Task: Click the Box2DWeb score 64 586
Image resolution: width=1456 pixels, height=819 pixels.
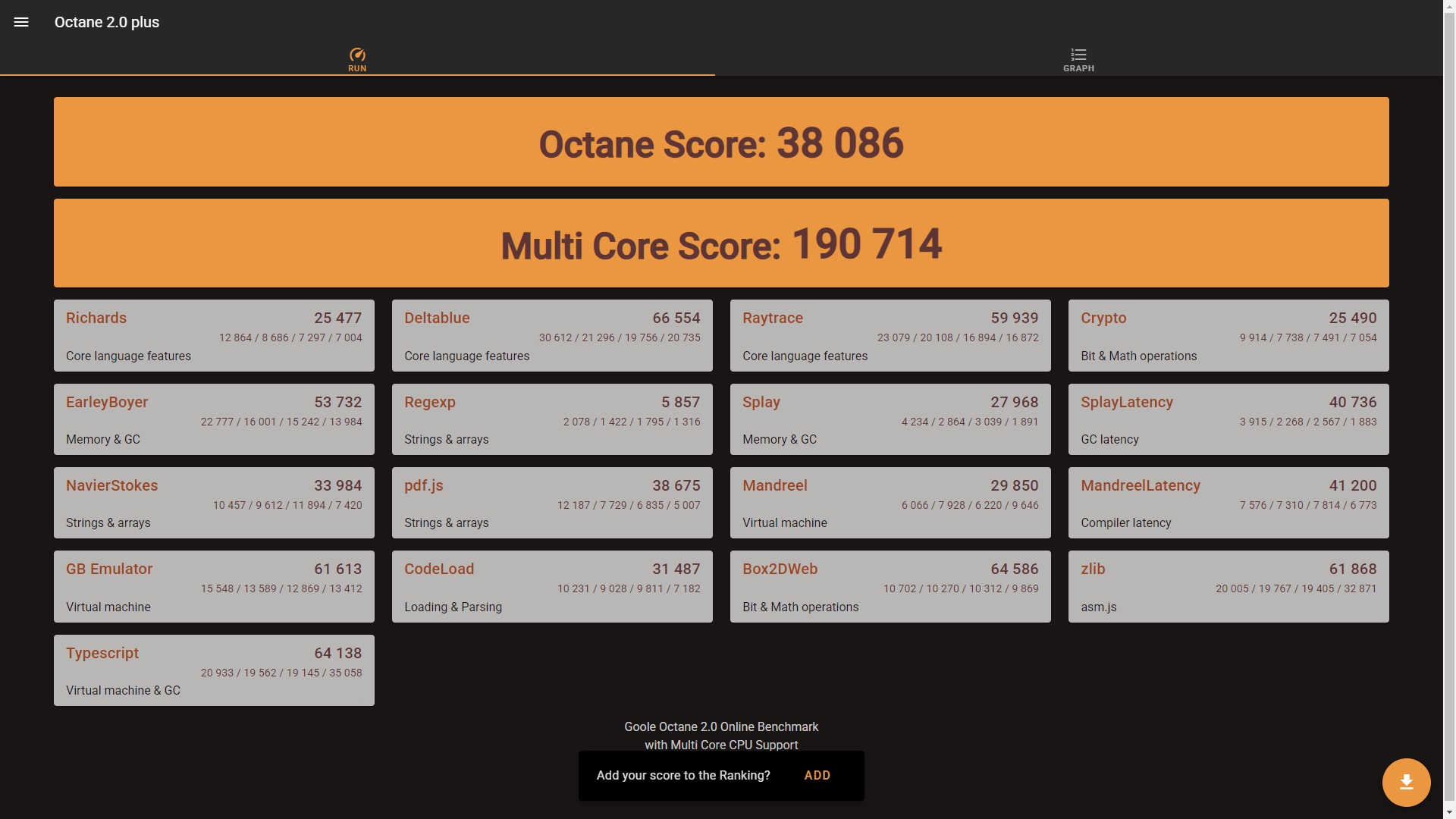Action: click(1015, 569)
